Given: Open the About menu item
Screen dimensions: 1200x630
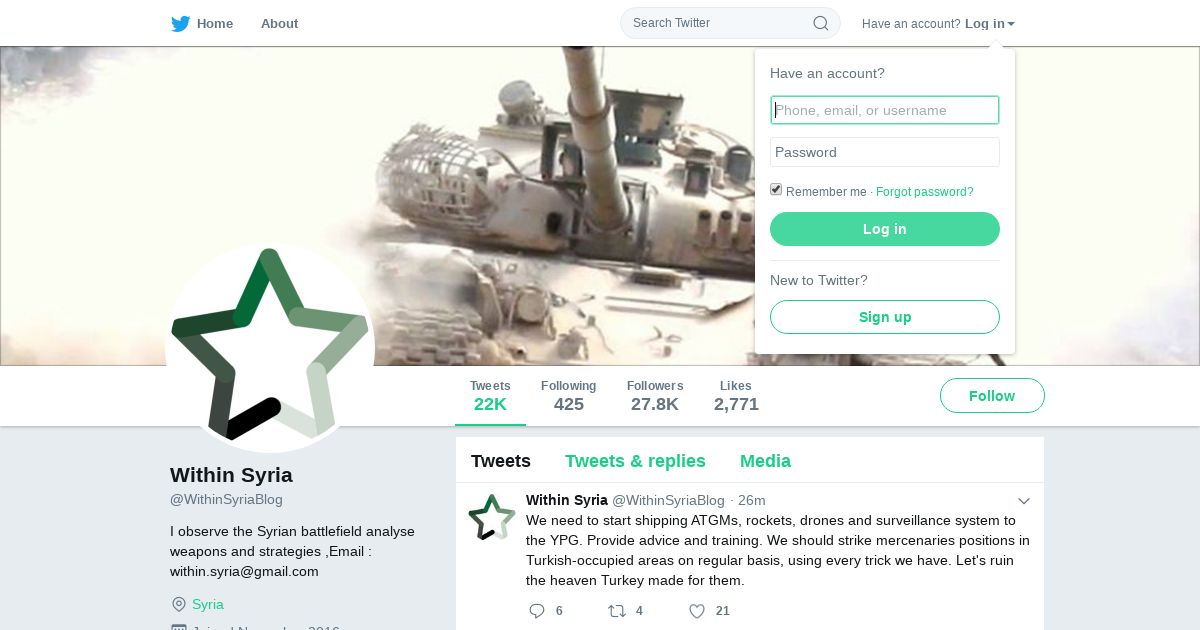Looking at the screenshot, I should pos(279,23).
